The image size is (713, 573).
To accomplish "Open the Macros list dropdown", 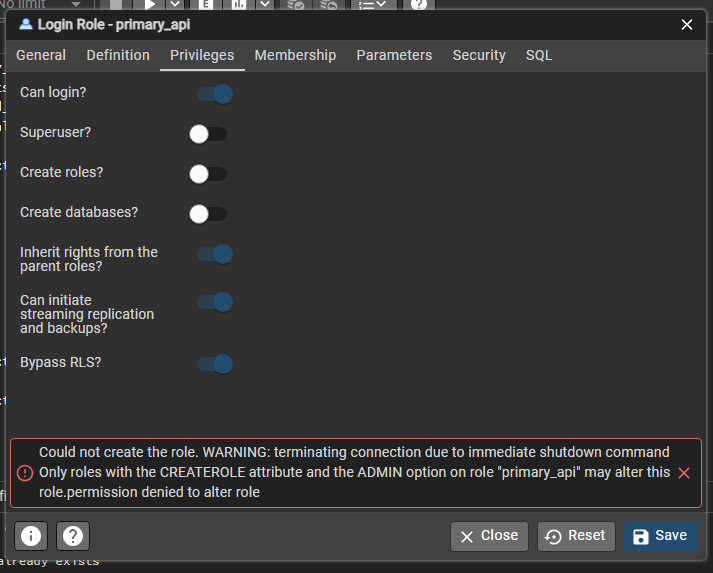I will click(372, 5).
